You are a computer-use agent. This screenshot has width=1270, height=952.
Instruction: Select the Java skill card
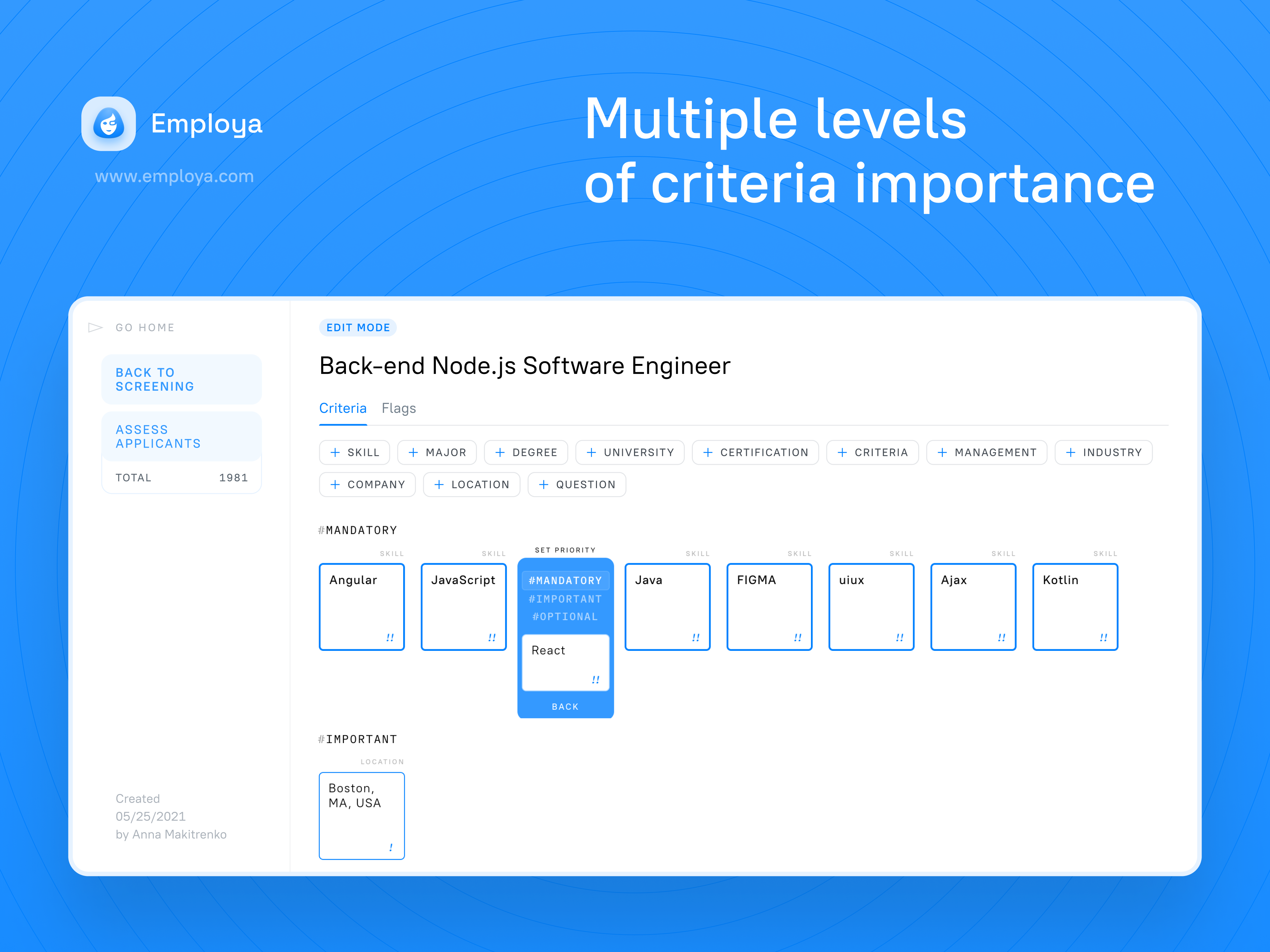tap(667, 607)
